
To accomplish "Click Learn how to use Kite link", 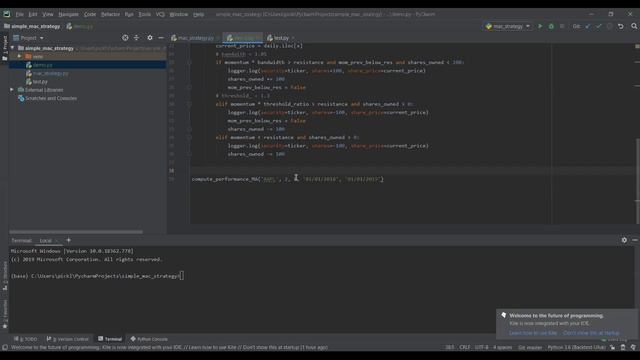I will [533, 333].
